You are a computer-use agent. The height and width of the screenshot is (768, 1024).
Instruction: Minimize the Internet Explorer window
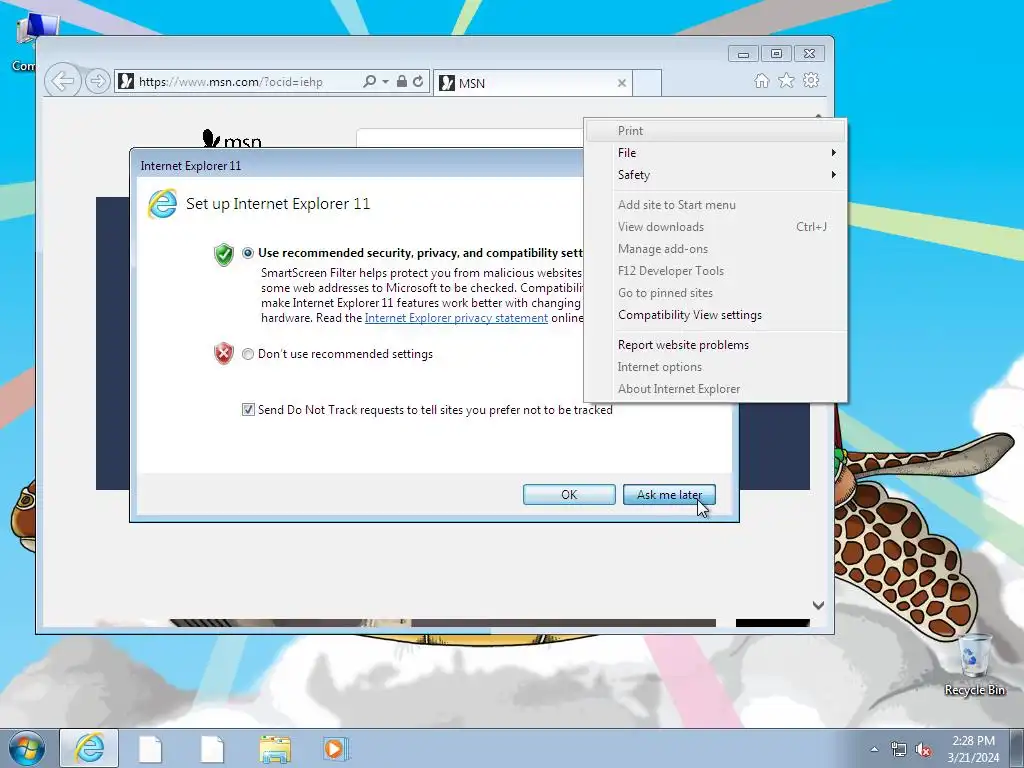pos(743,54)
